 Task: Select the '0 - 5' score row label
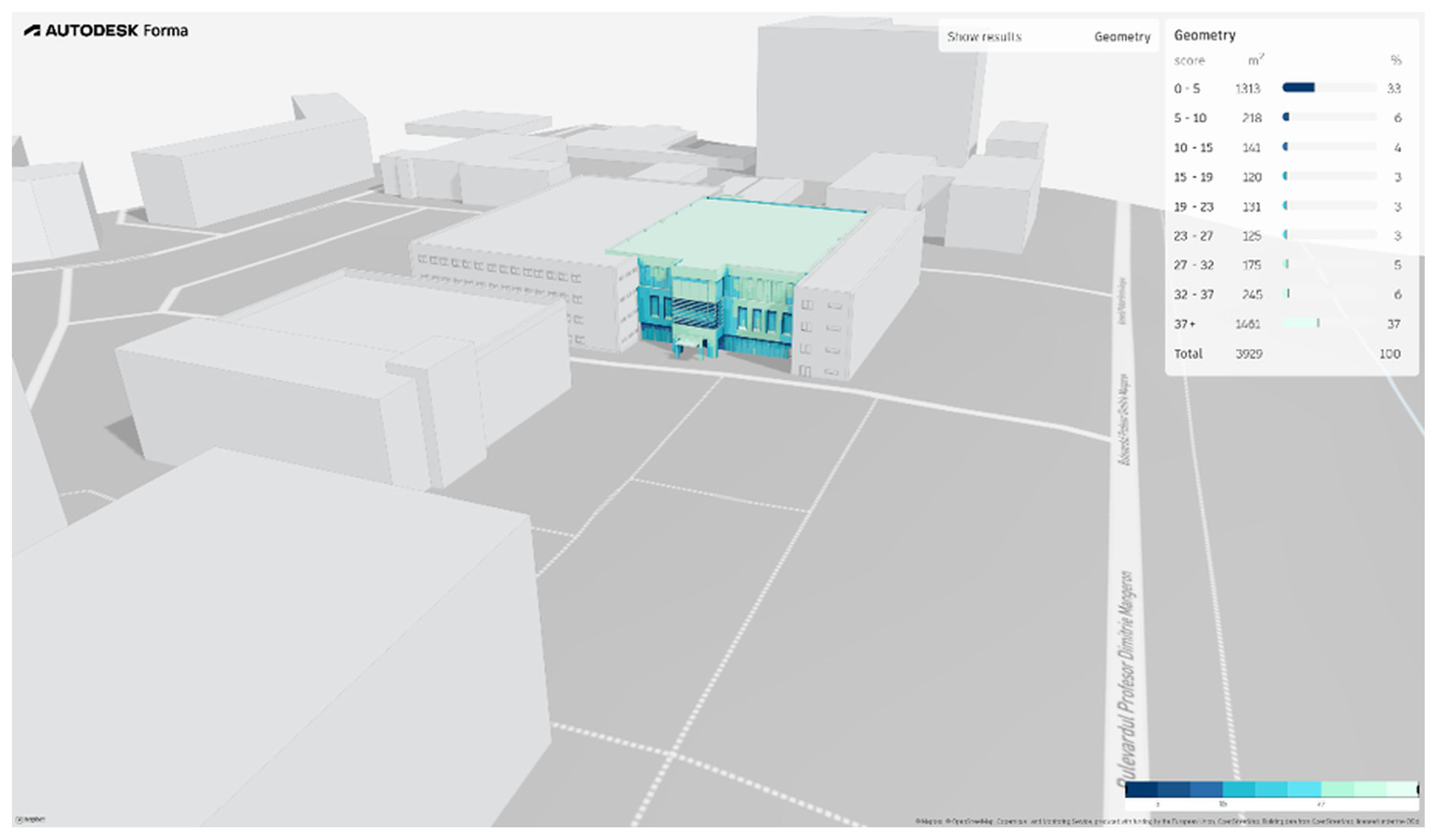(1186, 88)
